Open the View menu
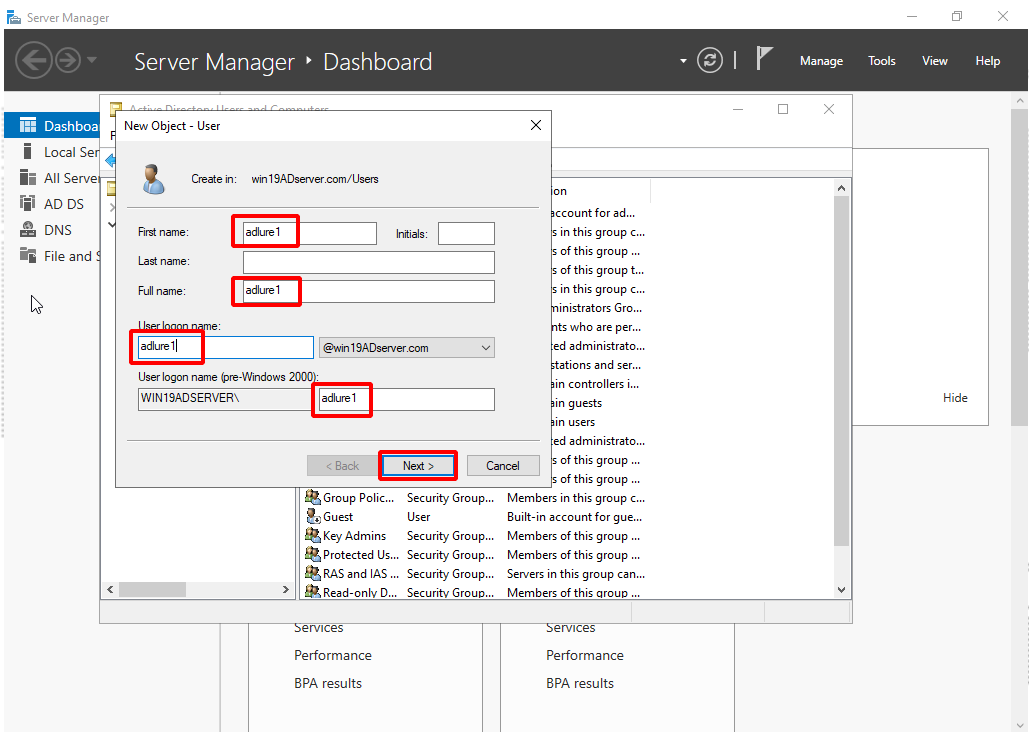 pos(934,61)
